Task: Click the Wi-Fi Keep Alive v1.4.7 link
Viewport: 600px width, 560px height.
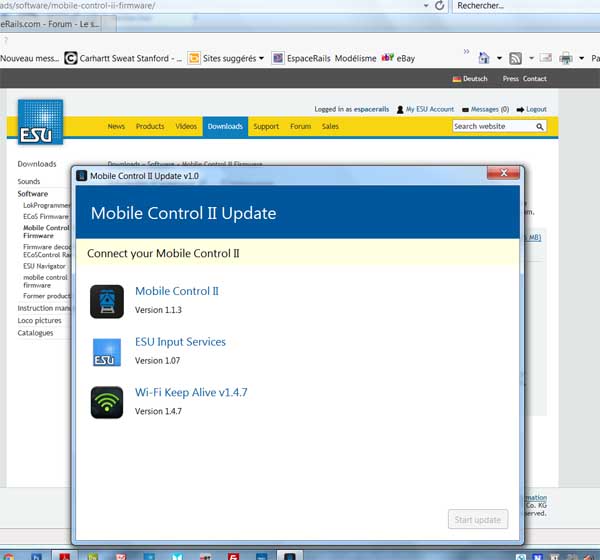Action: click(191, 392)
